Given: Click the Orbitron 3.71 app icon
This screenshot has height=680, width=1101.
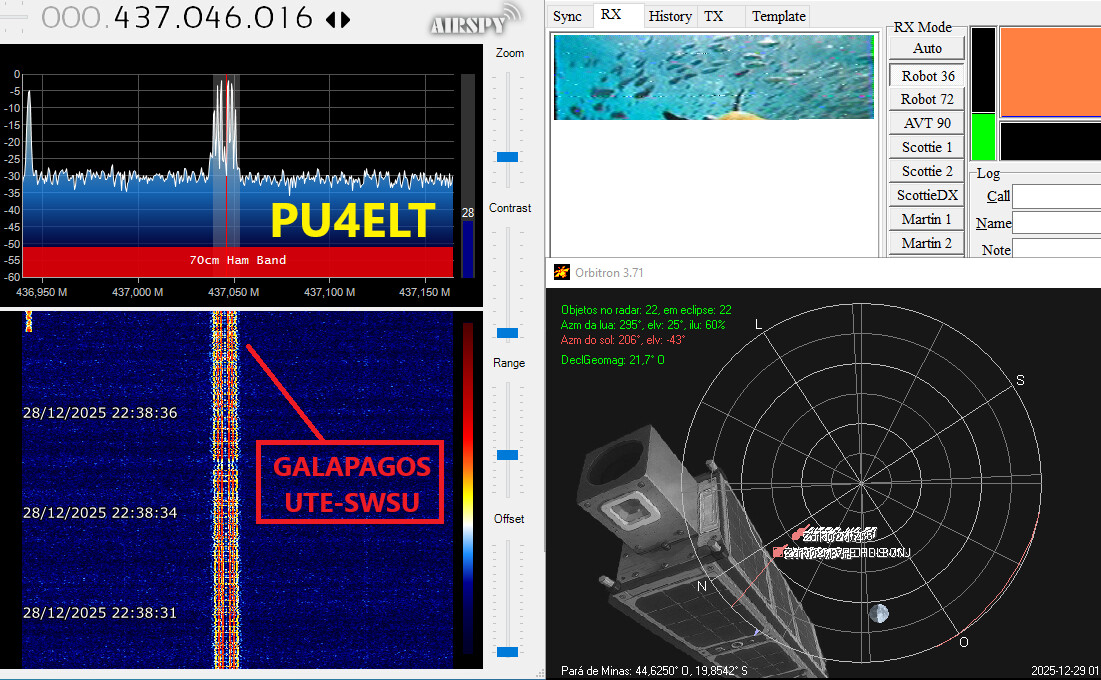Looking at the screenshot, I should [562, 272].
